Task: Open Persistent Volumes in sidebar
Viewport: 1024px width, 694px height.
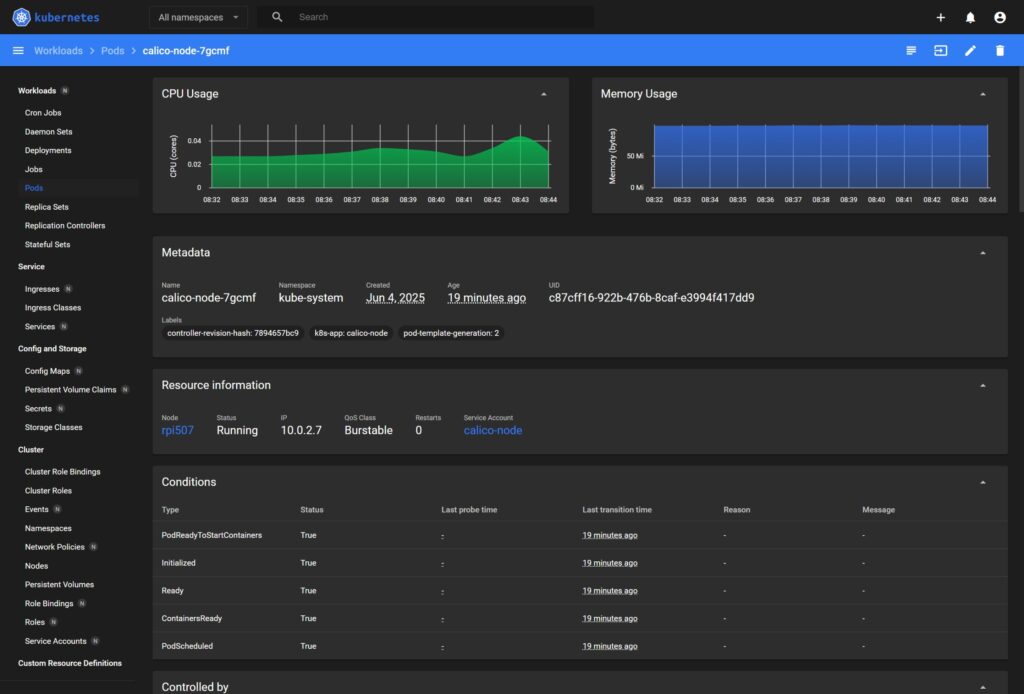Action: pyautogui.click(x=59, y=584)
